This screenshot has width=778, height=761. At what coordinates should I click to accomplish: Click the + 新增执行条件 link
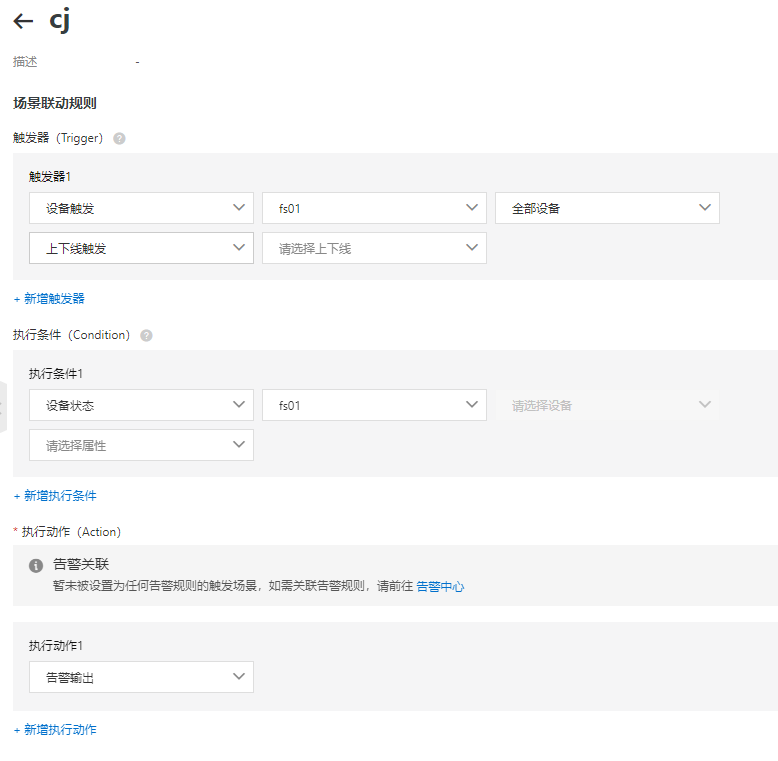[55, 496]
